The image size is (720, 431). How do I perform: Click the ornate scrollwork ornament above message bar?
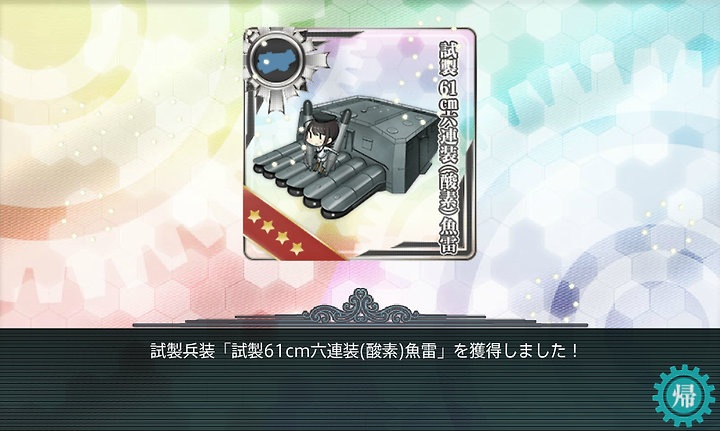tap(361, 307)
